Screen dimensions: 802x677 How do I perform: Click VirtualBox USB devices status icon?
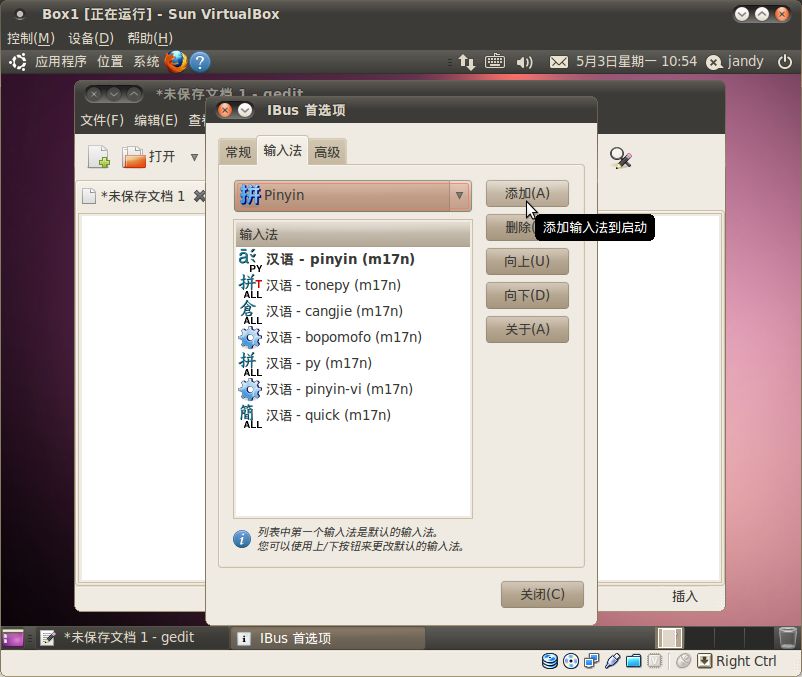[x=612, y=661]
